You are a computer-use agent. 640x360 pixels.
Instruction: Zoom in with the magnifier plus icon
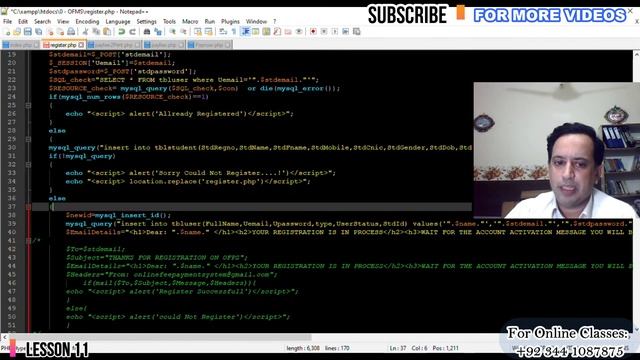(x=173, y=31)
